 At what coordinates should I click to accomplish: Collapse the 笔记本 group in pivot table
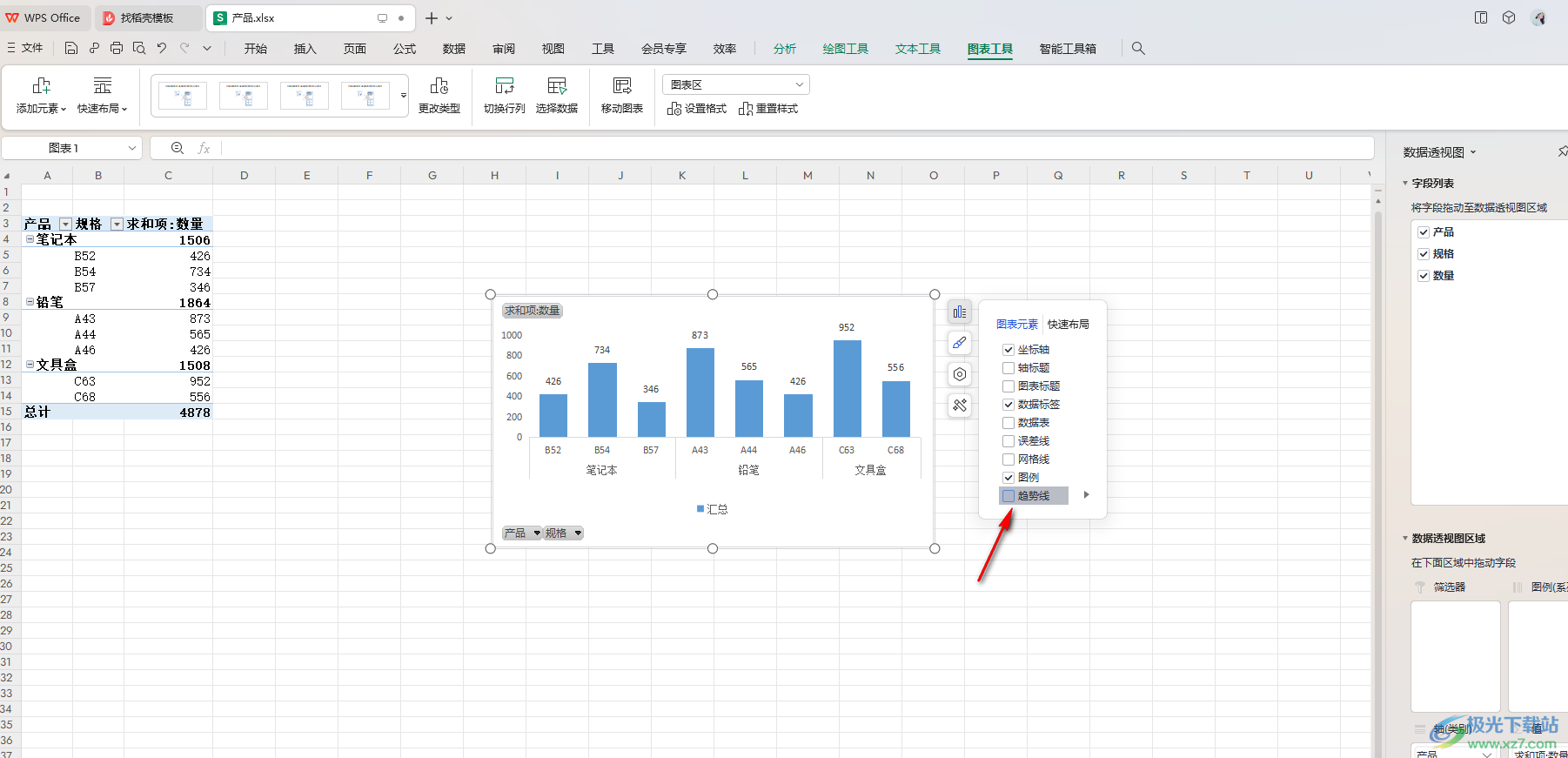(30, 239)
